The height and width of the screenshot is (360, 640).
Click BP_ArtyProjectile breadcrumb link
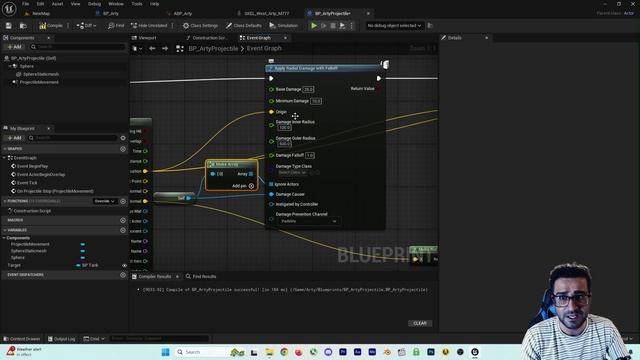pos(213,49)
